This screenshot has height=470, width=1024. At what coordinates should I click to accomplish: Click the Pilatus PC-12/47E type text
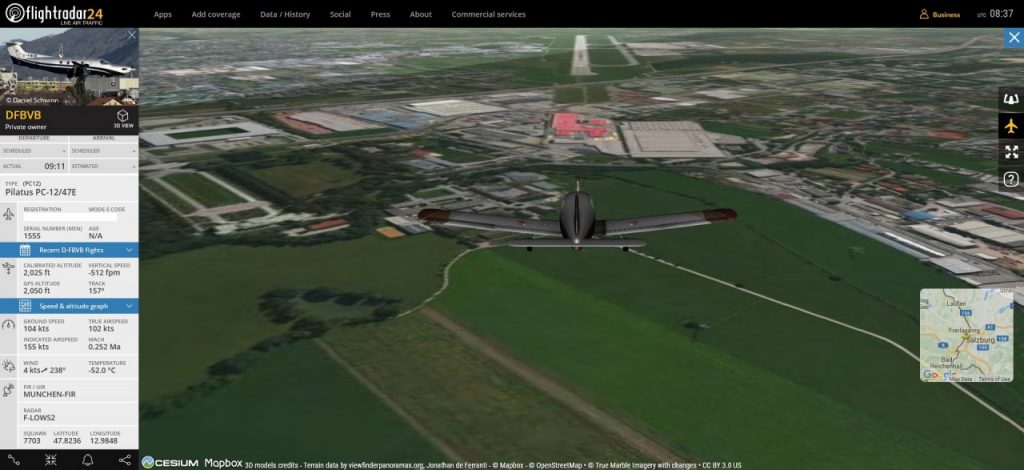click(40, 193)
